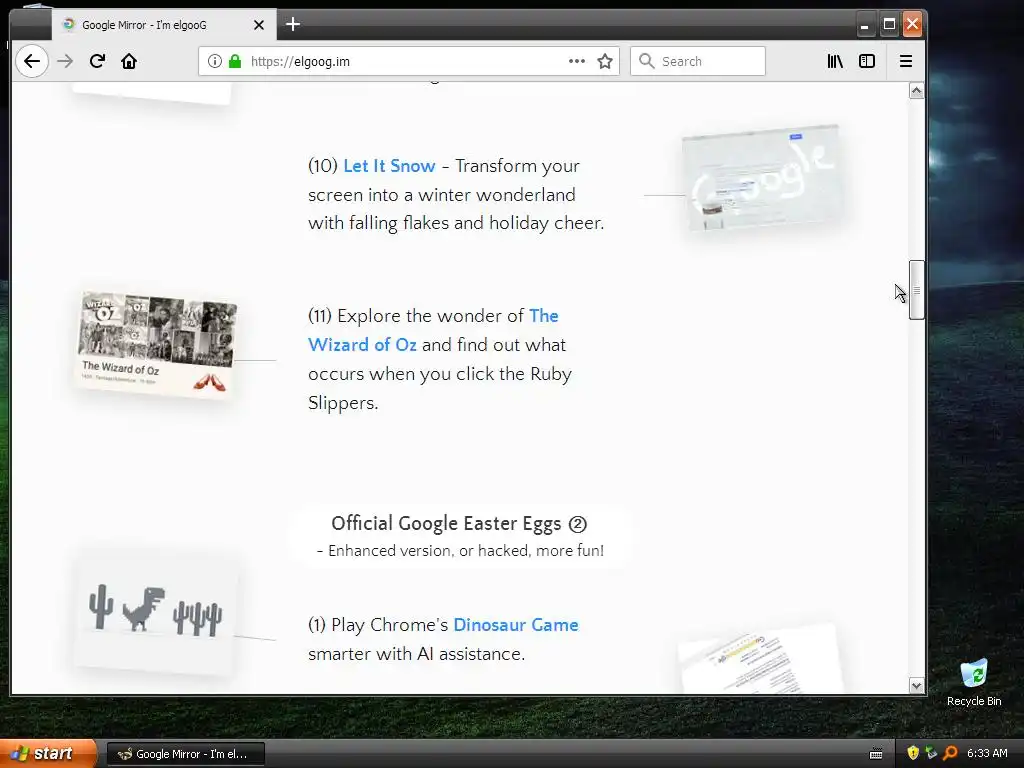Click the elgoog.im URL in the address bar

pyautogui.click(x=300, y=61)
